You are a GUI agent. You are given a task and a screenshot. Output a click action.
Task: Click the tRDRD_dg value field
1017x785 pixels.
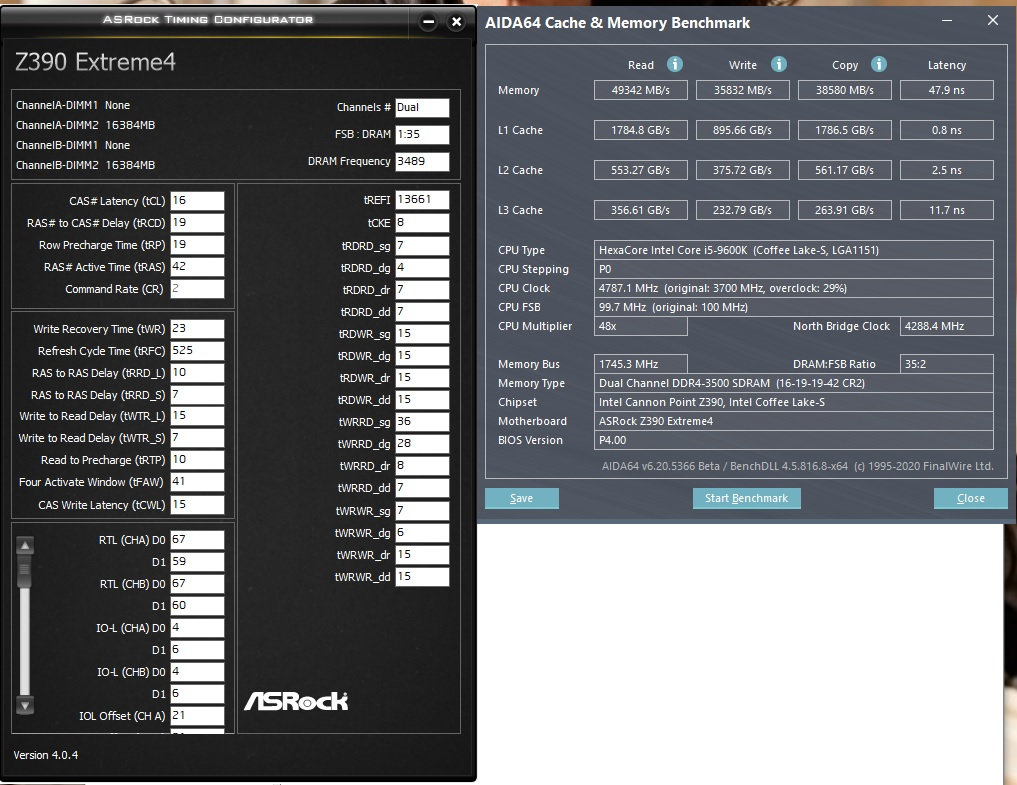tap(422, 268)
